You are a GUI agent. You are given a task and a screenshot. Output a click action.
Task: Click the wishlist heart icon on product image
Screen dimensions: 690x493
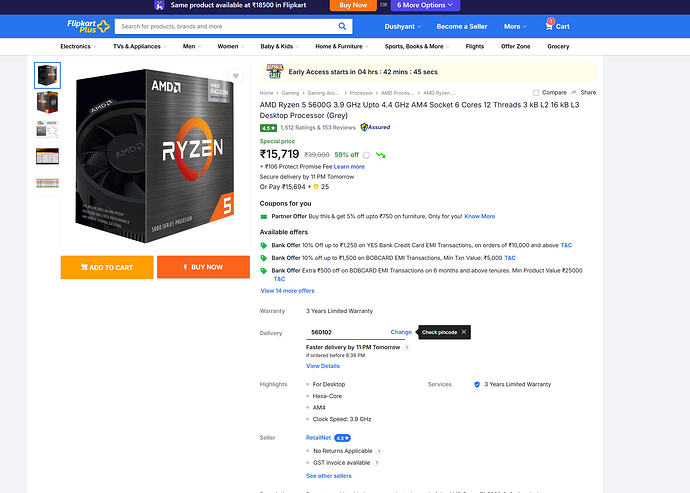coord(236,76)
